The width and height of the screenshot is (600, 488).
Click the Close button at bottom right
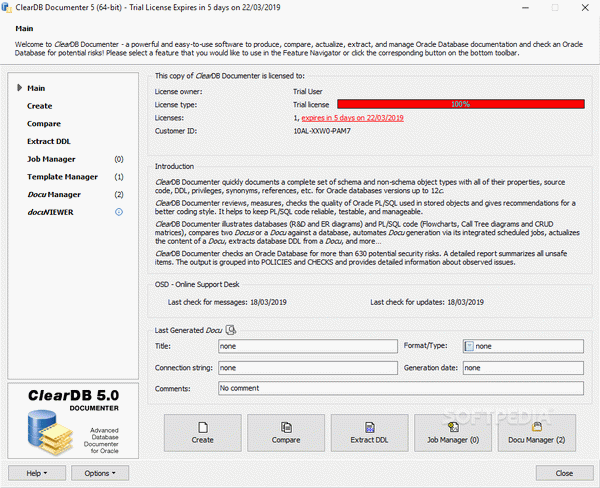coord(564,473)
